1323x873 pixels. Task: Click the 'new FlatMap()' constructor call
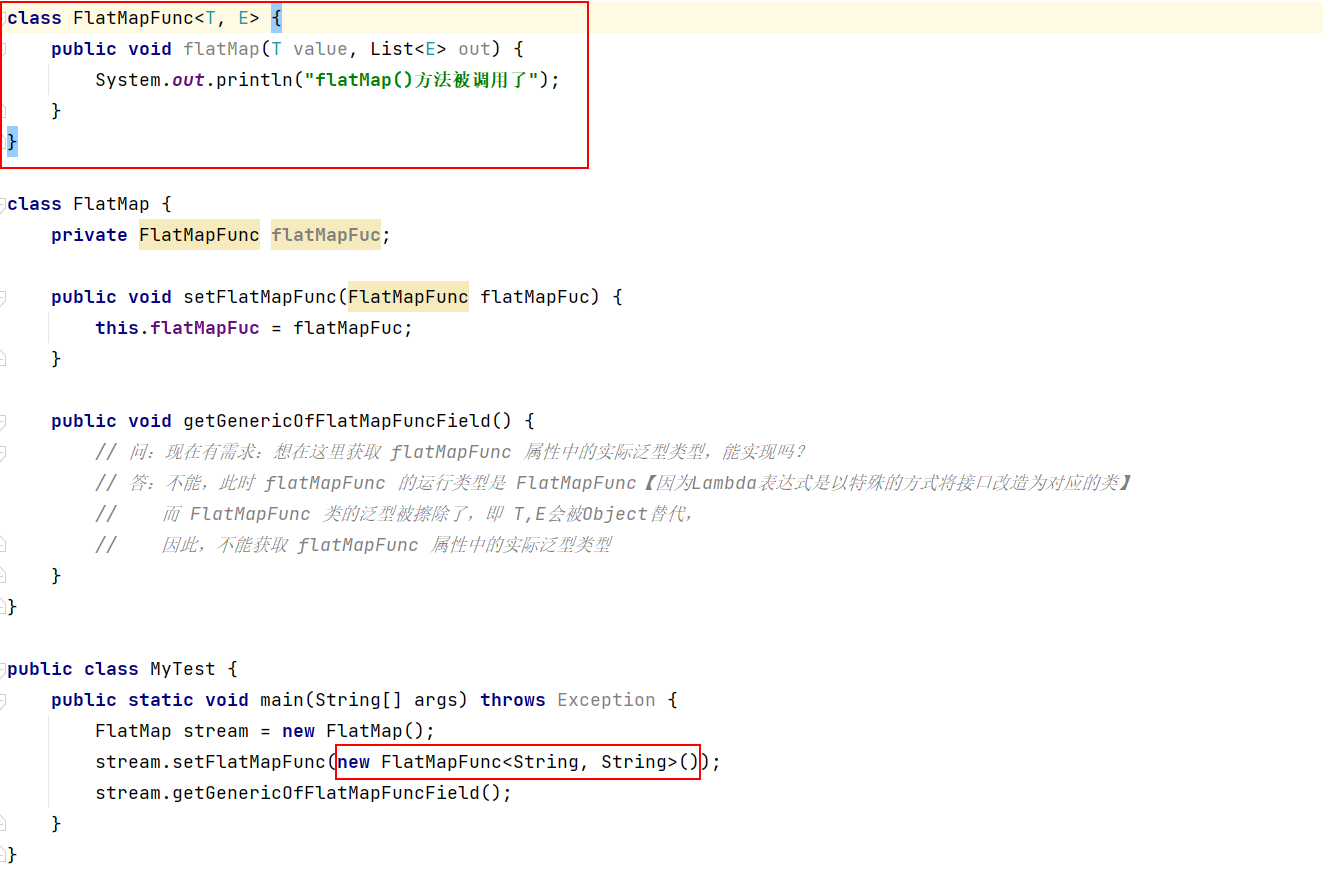[x=353, y=731]
